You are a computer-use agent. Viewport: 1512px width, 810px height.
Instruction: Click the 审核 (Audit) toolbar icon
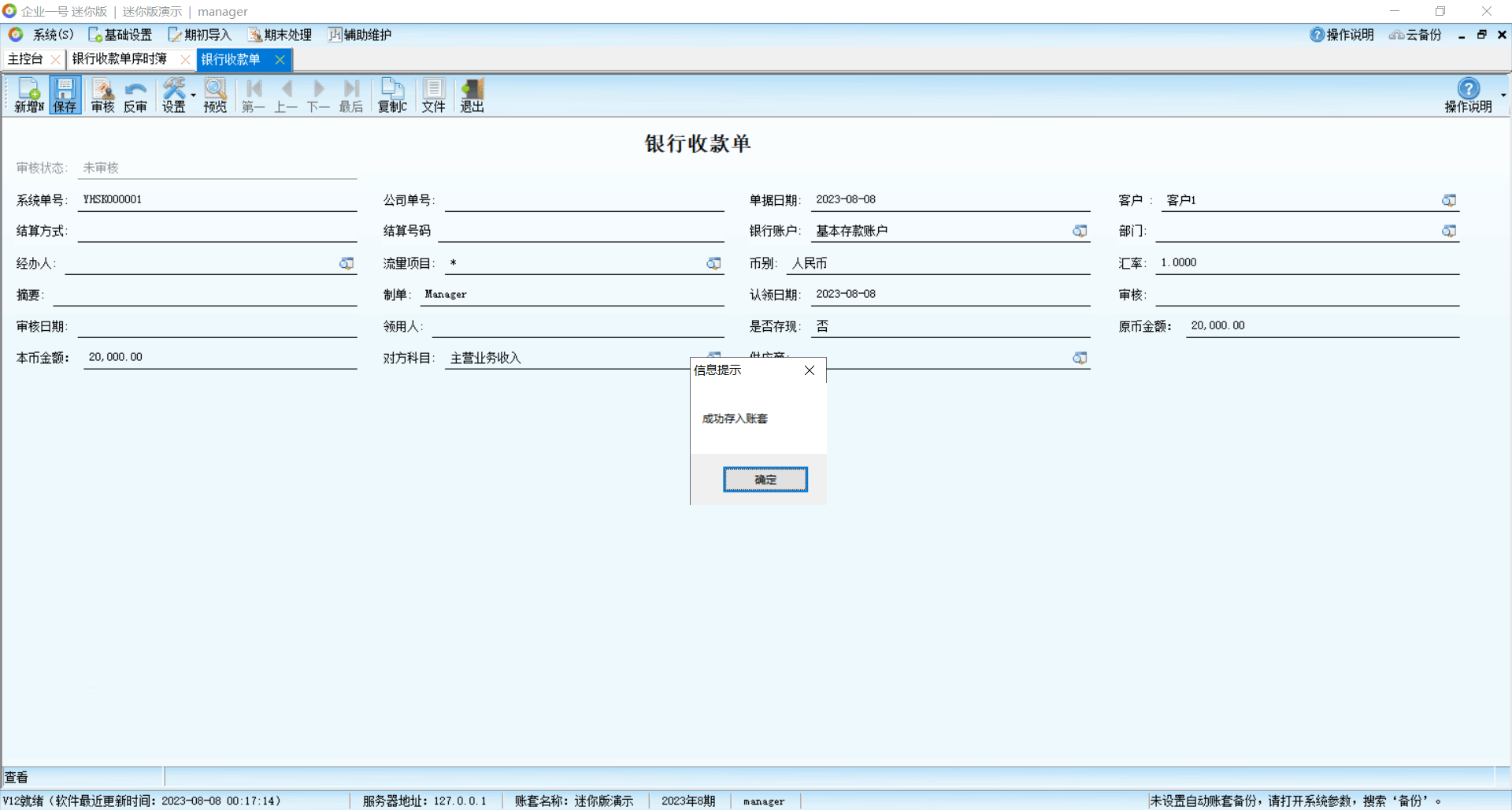[102, 95]
